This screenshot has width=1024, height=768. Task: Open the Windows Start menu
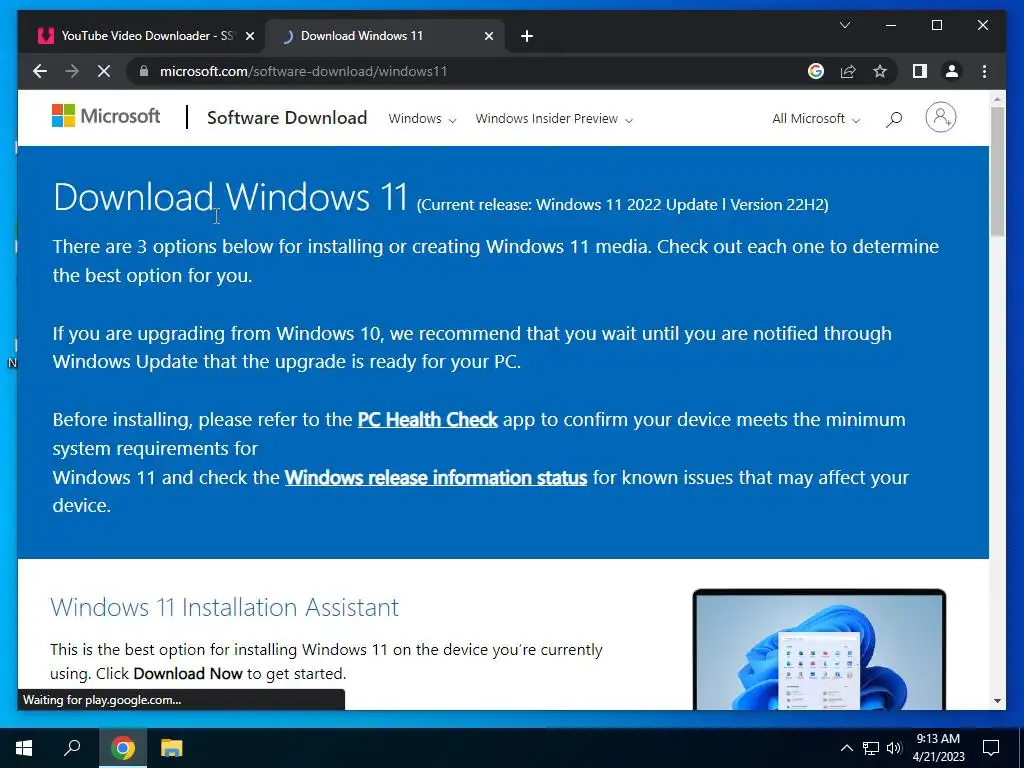(24, 748)
